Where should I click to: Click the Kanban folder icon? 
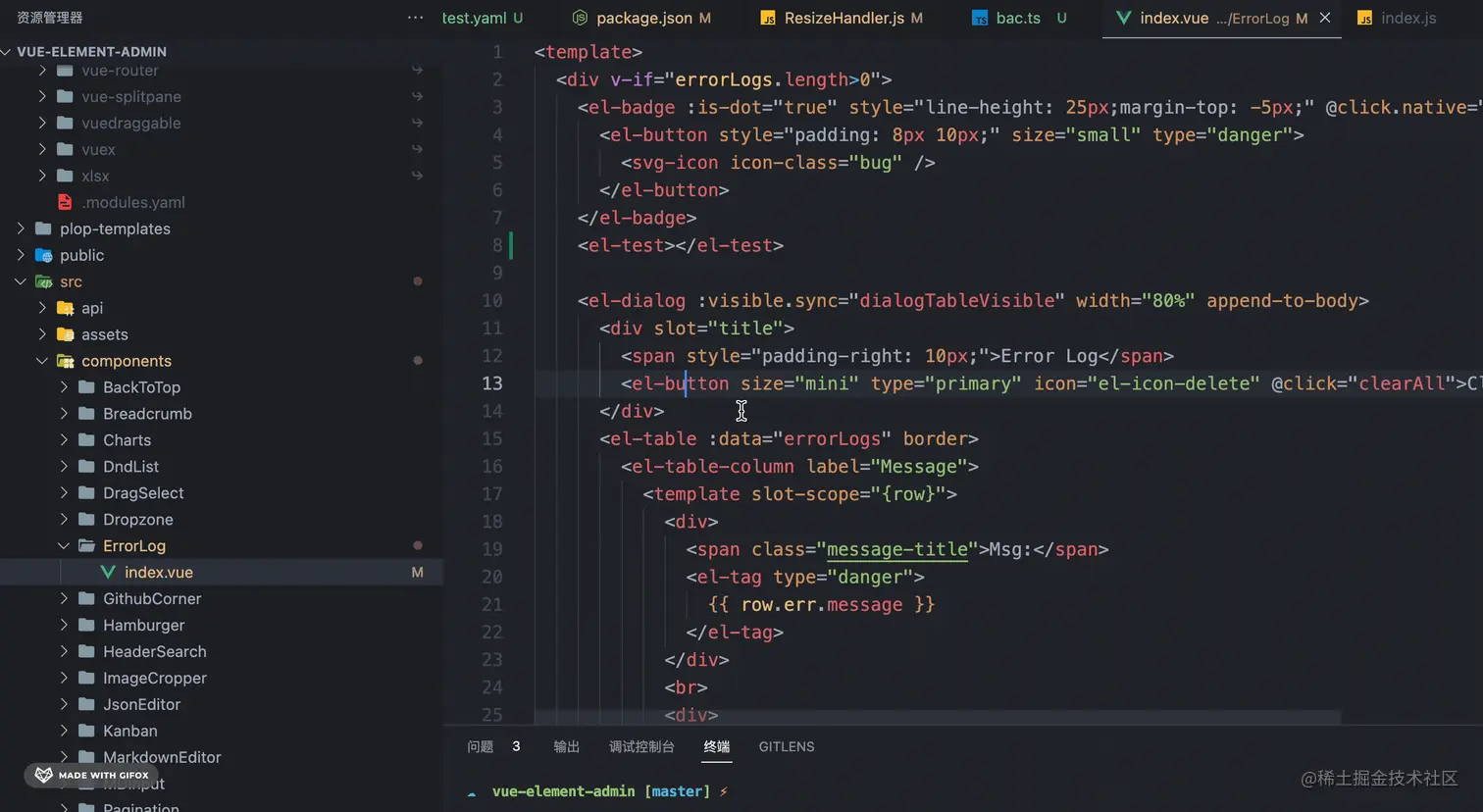point(86,731)
